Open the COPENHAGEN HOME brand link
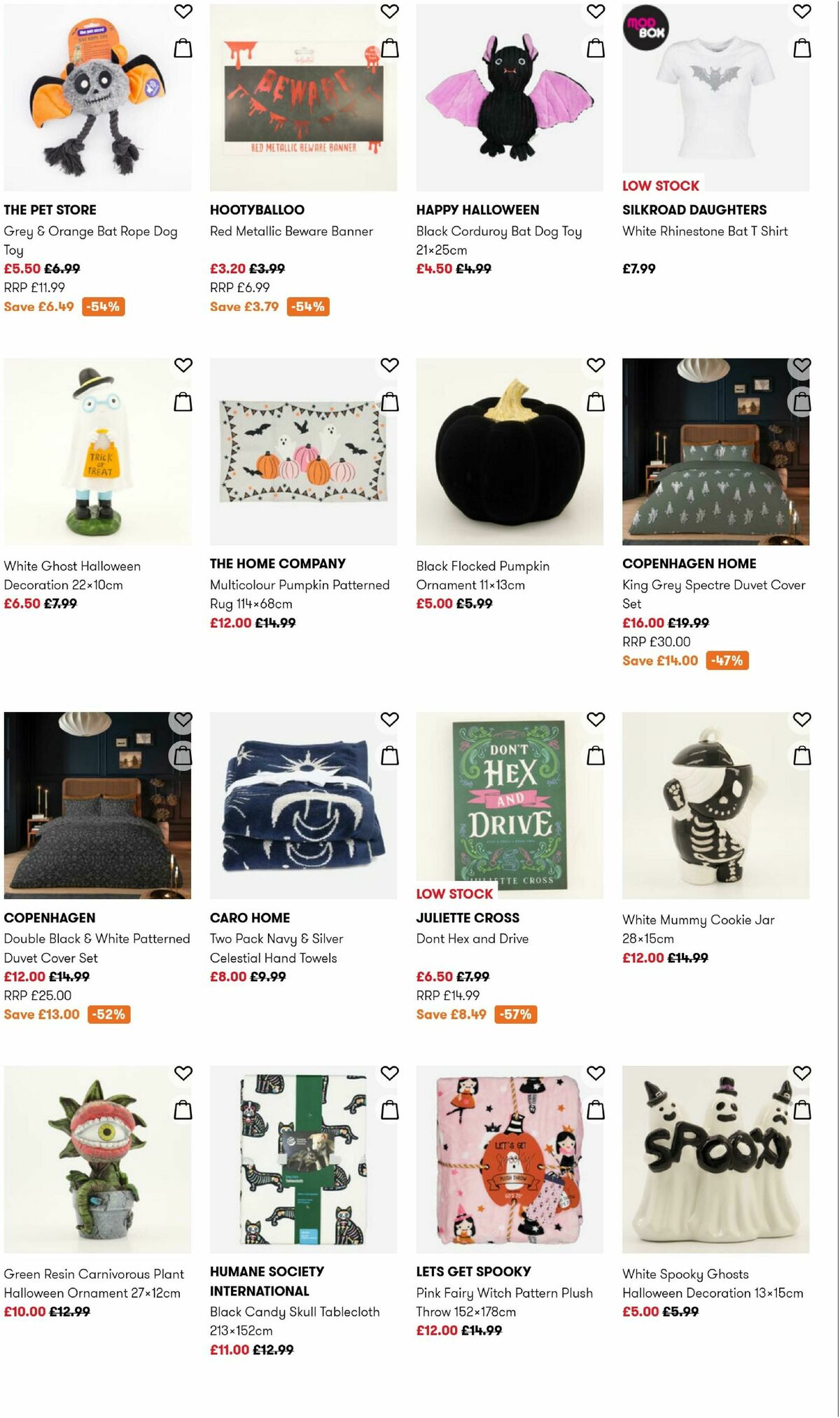The width and height of the screenshot is (840, 1418). click(x=689, y=563)
